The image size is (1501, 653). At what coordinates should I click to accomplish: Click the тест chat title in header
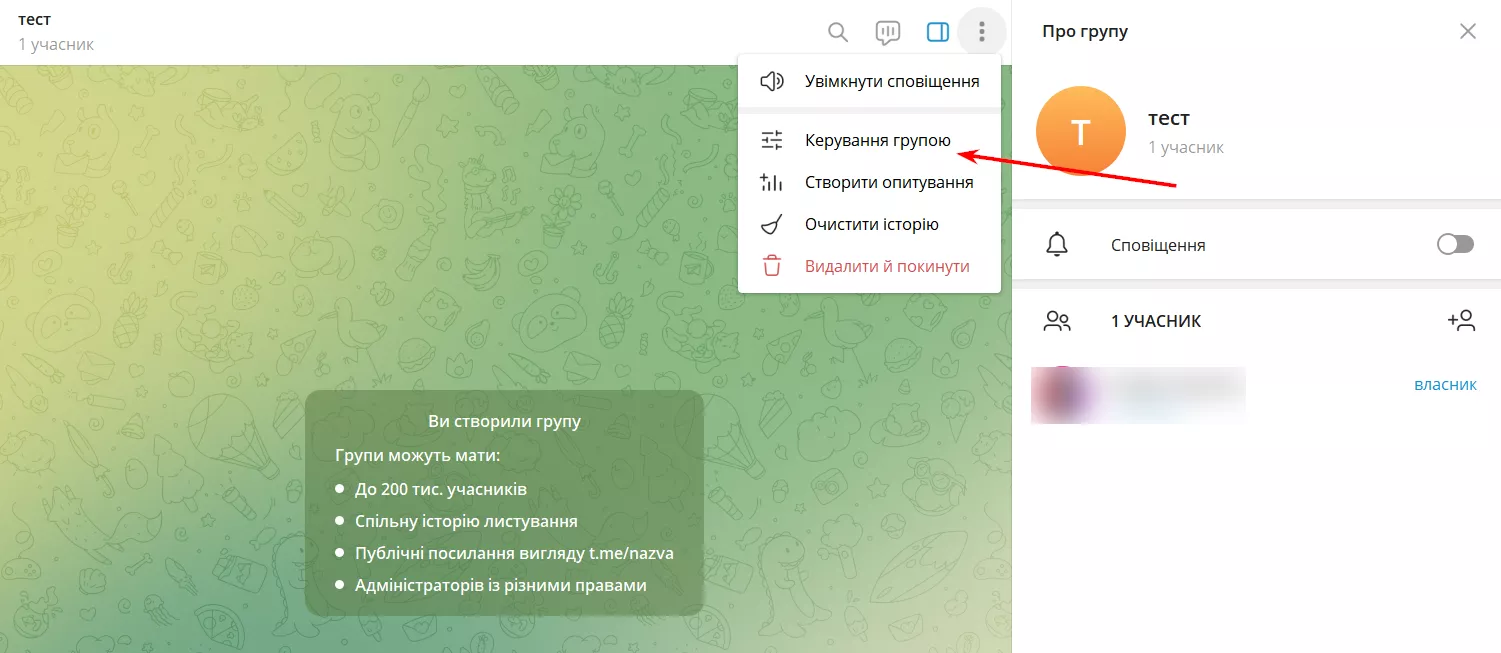coord(34,19)
